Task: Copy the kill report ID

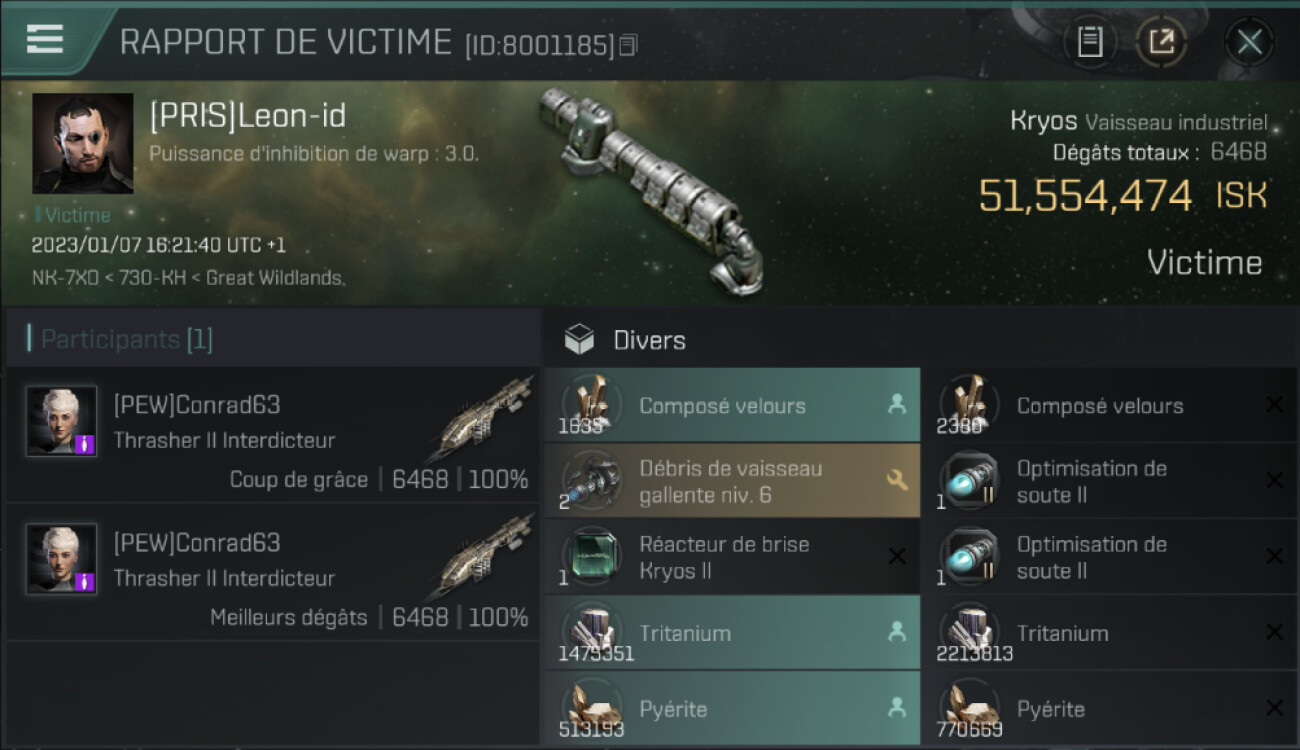Action: (x=628, y=45)
